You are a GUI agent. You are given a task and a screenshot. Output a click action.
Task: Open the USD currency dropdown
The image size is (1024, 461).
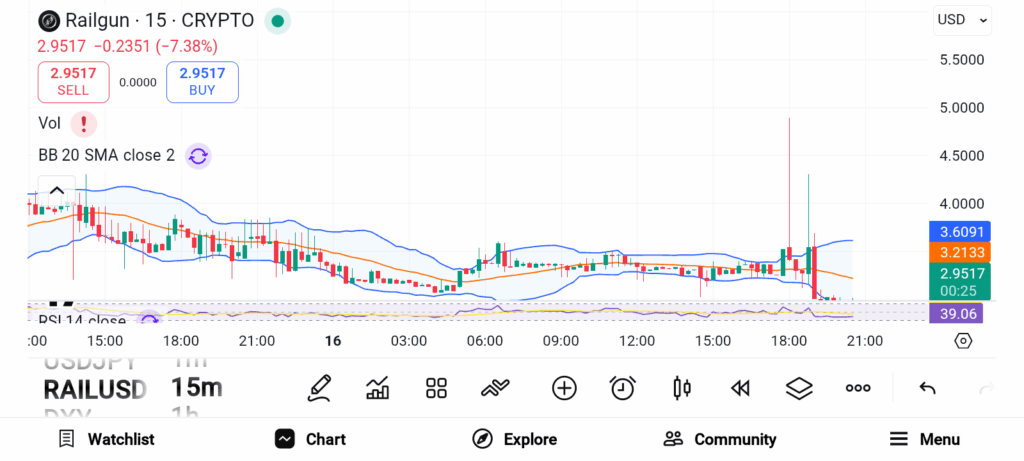963,19
